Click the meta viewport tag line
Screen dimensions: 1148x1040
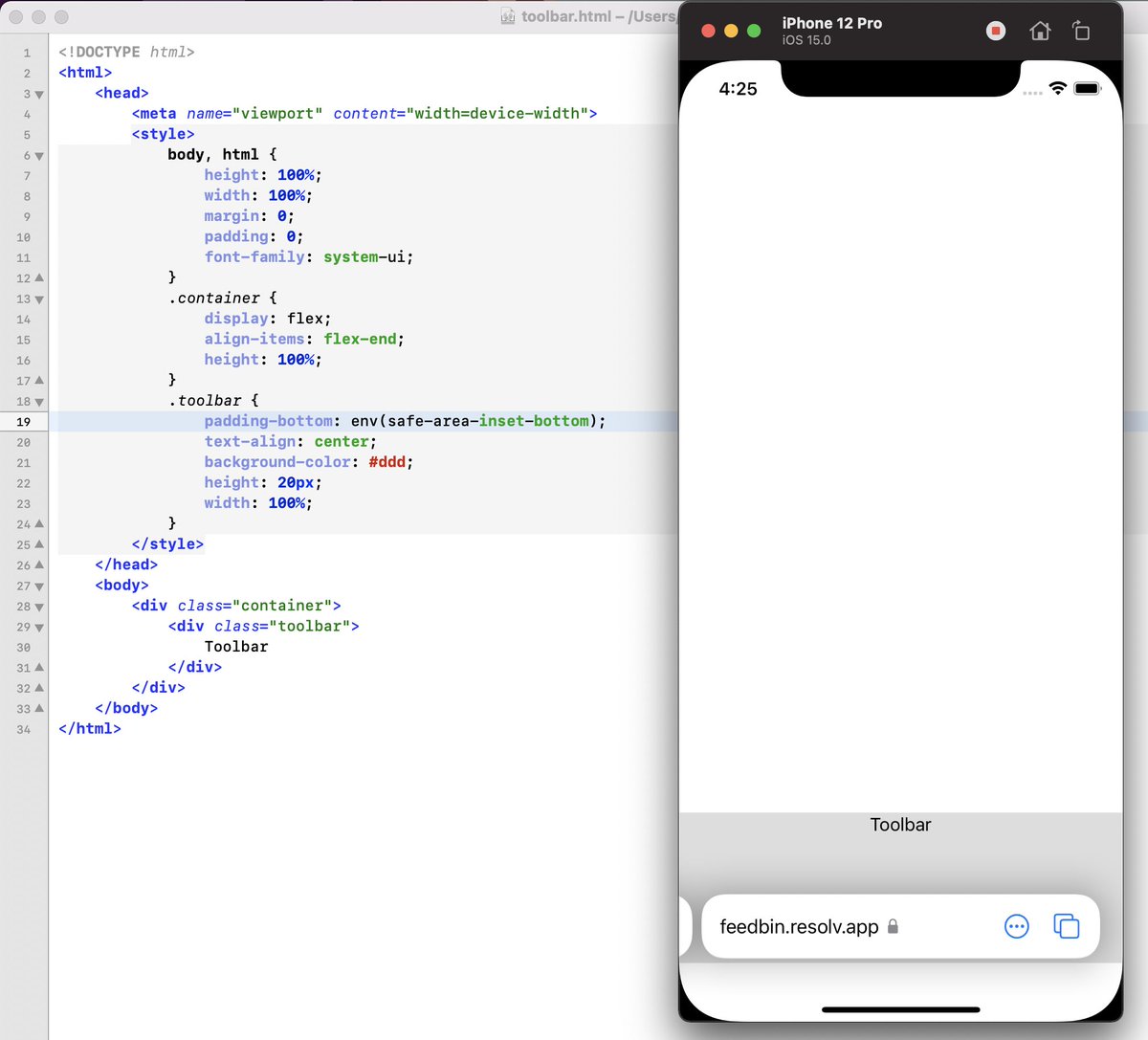[364, 113]
